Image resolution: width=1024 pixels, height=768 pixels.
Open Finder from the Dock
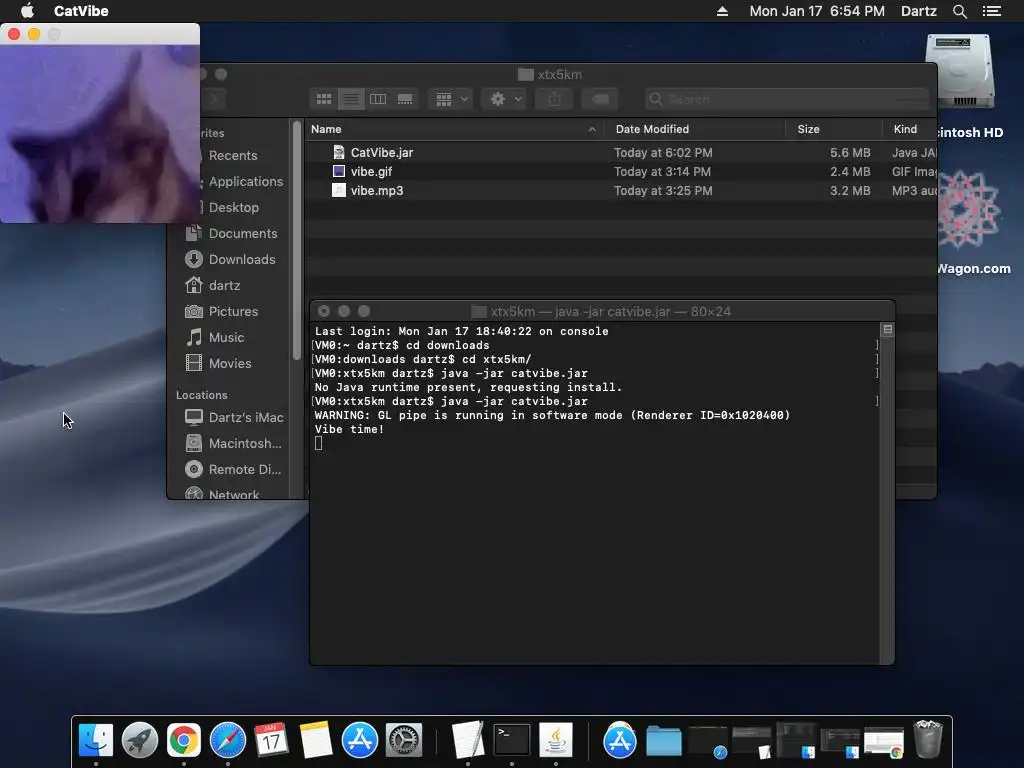click(96, 740)
